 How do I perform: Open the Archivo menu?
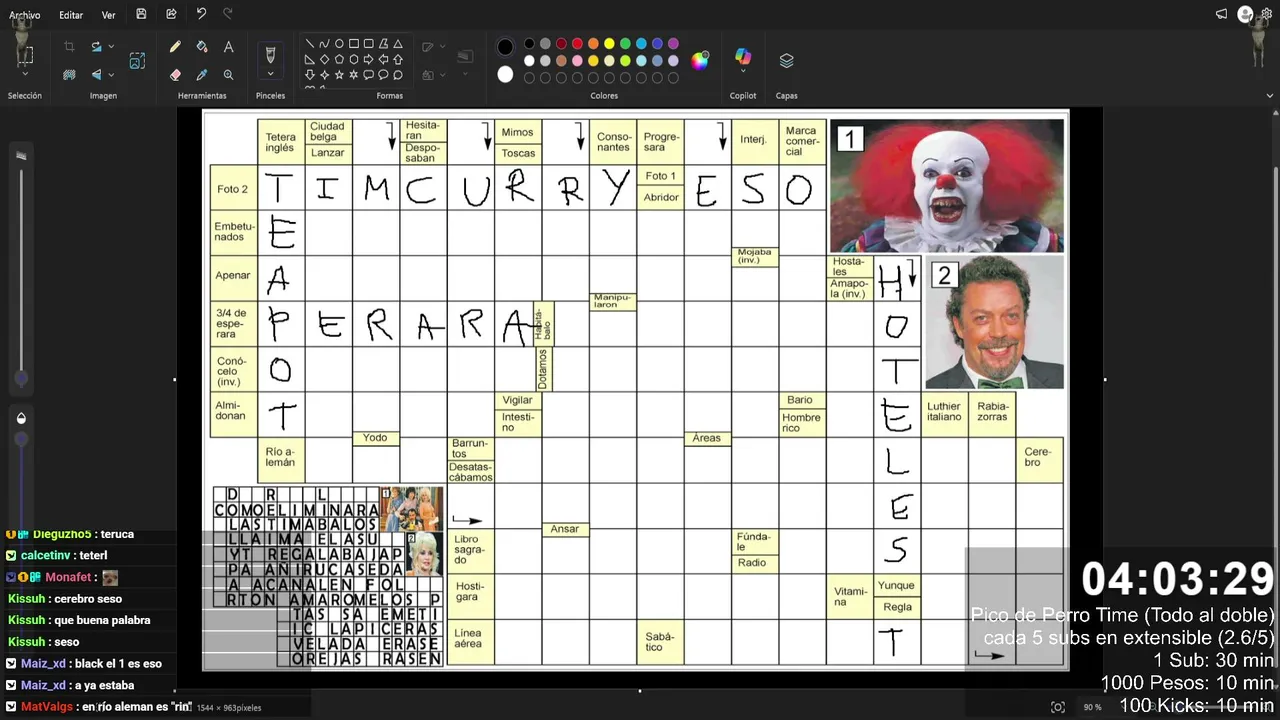coord(25,15)
